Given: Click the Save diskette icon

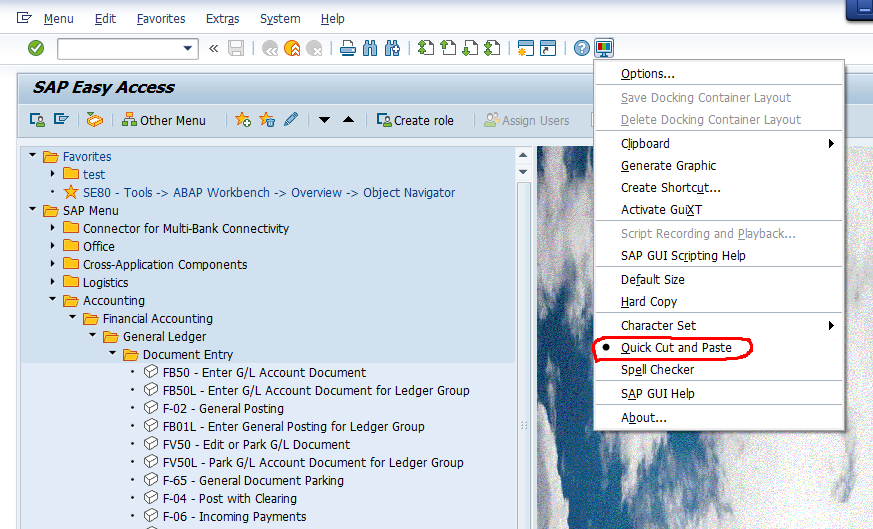Looking at the screenshot, I should 236,48.
